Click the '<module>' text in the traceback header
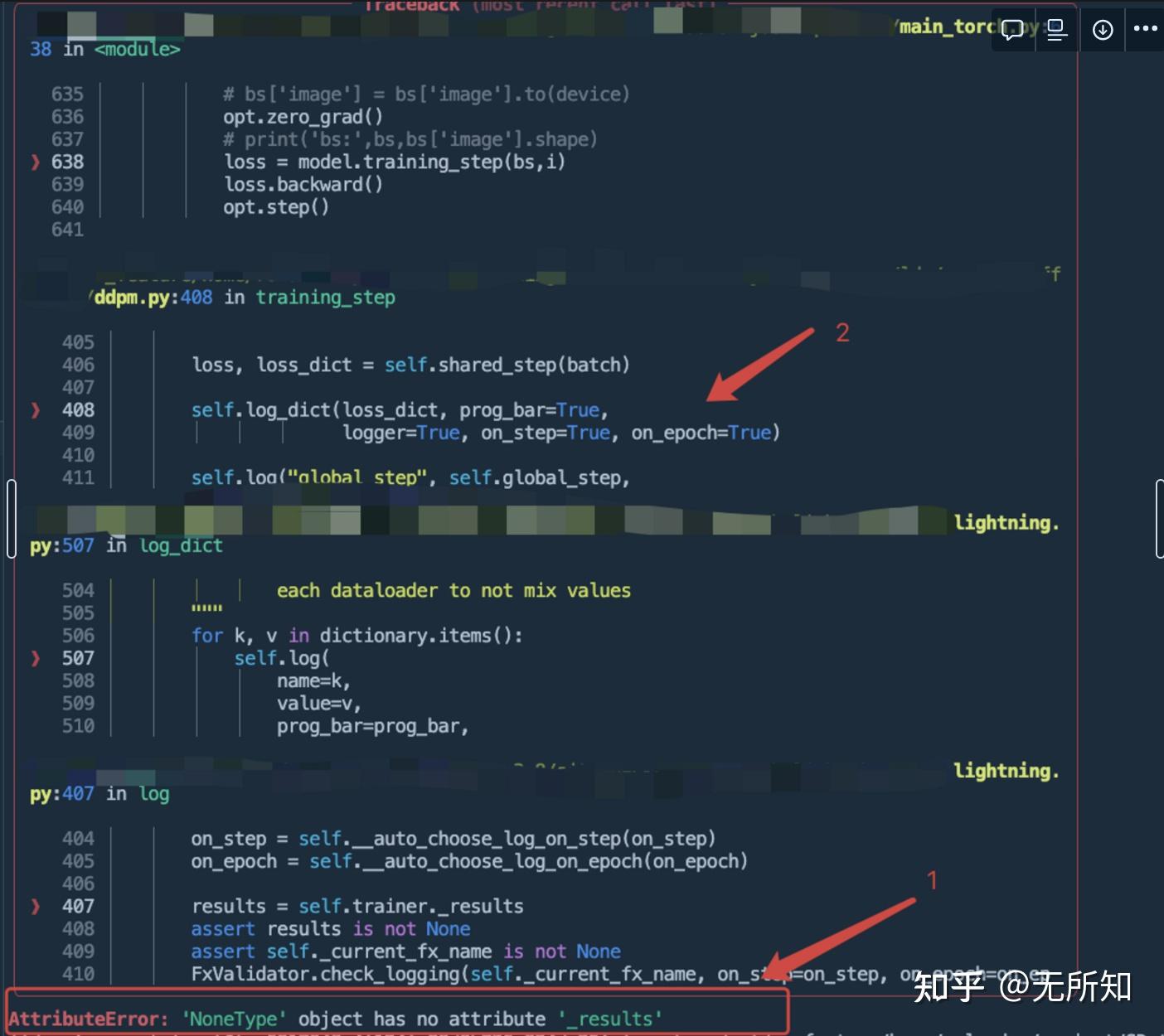This screenshot has height=1036, width=1164. 138,50
